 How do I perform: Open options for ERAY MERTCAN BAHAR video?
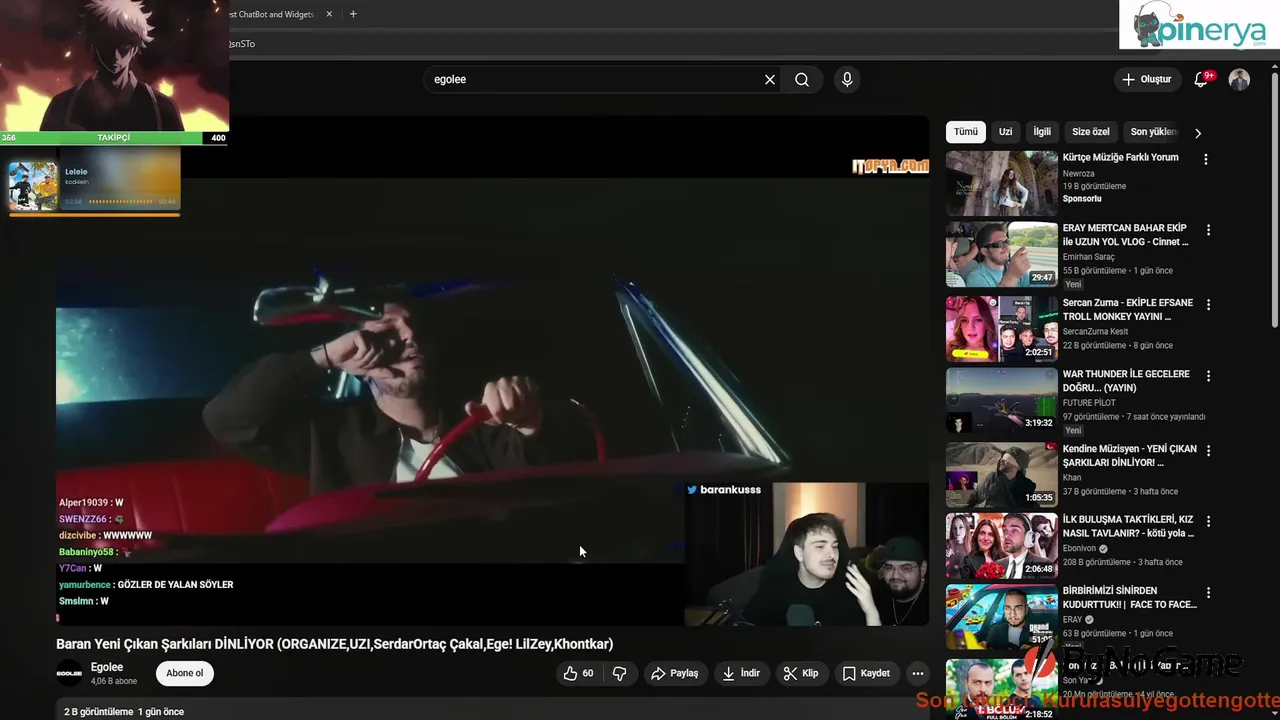pos(1208,230)
